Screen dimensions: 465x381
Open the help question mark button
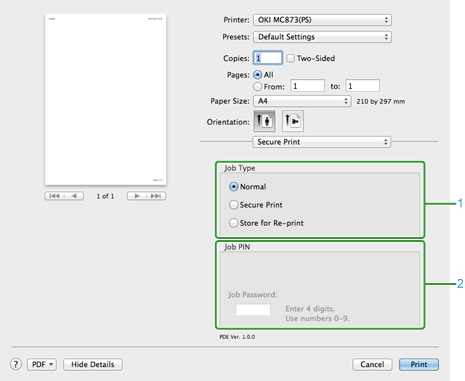pyautogui.click(x=16, y=364)
